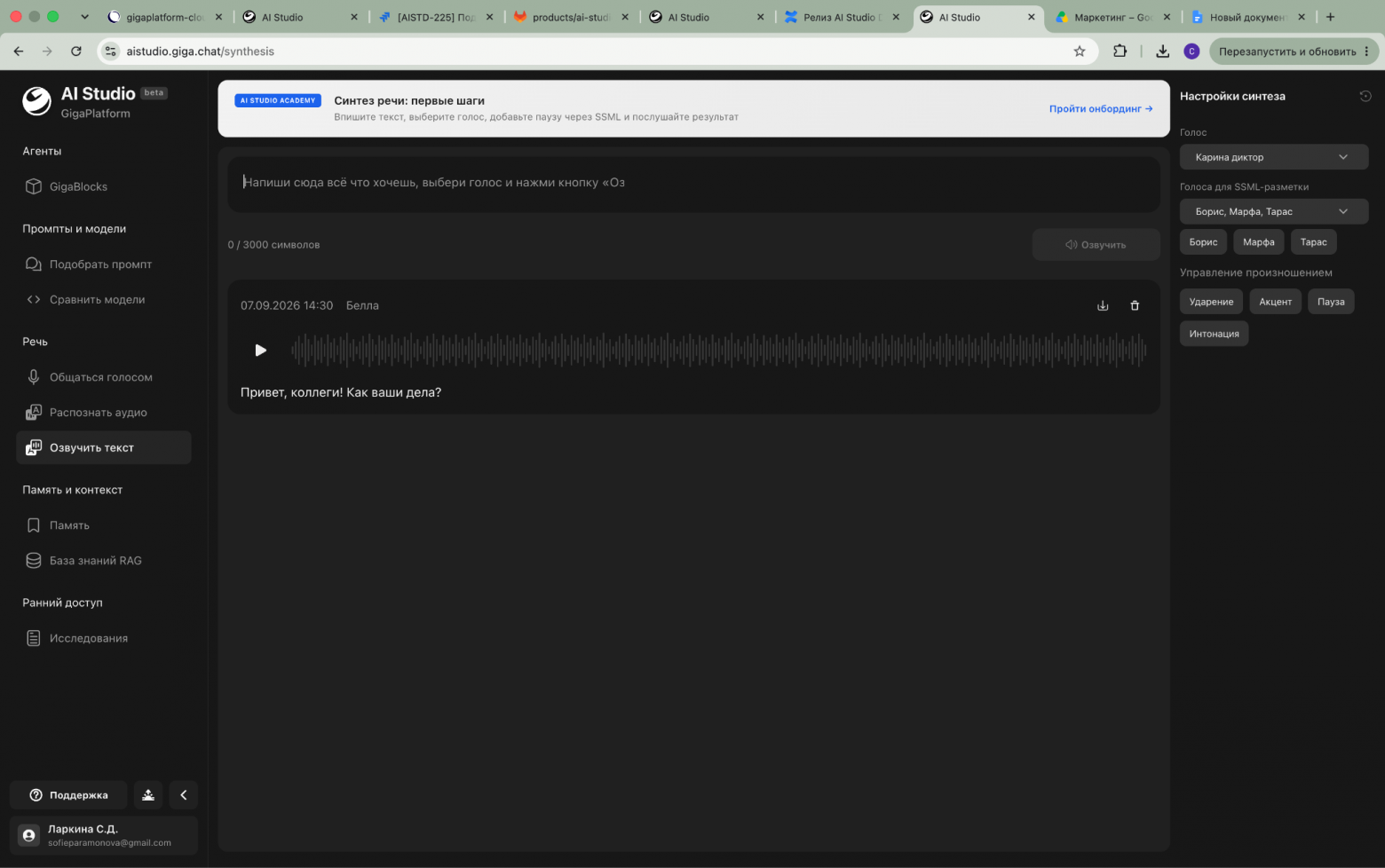Delete the synthesized recording with the trash icon
Image resolution: width=1385 pixels, height=868 pixels.
pyautogui.click(x=1135, y=305)
